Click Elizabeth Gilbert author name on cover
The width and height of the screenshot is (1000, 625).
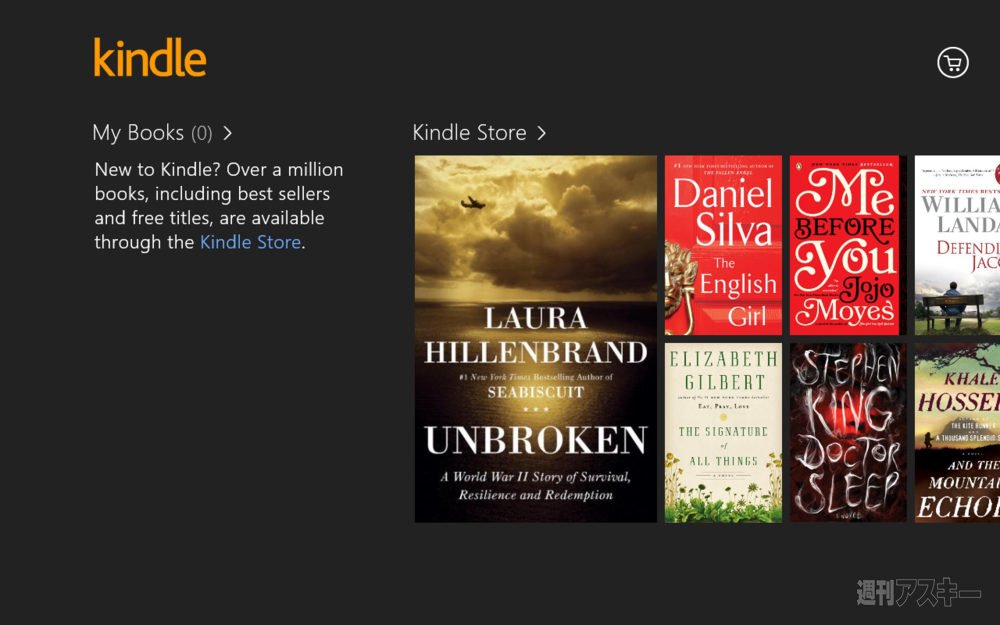[723, 370]
